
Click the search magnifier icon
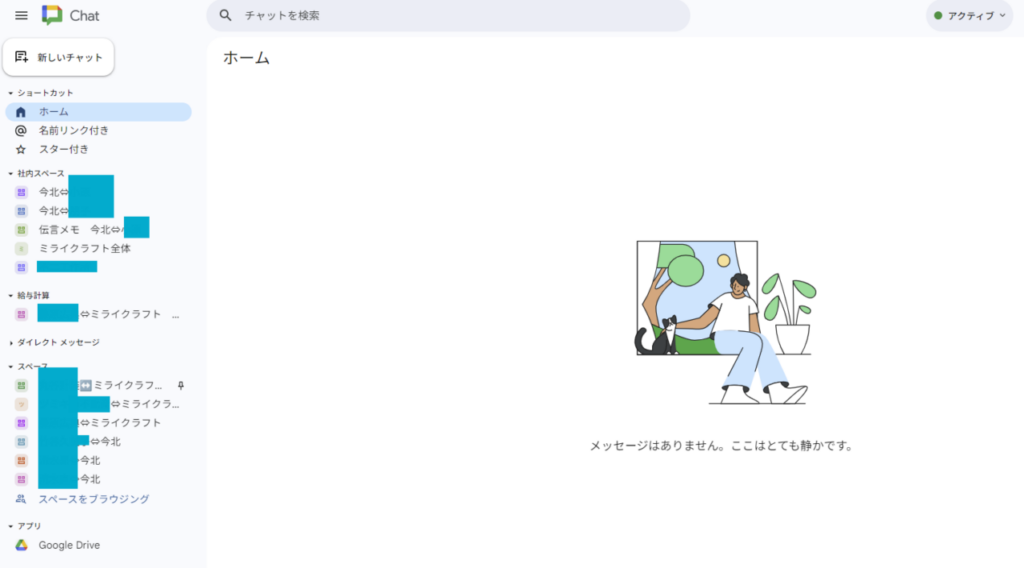(226, 16)
